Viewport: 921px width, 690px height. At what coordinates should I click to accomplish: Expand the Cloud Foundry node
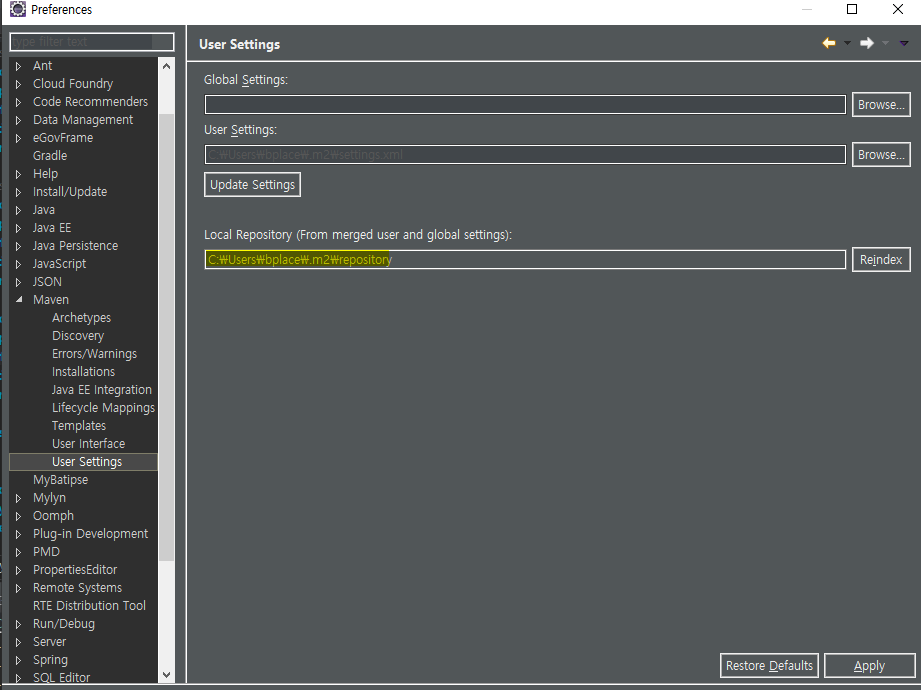[18, 84]
